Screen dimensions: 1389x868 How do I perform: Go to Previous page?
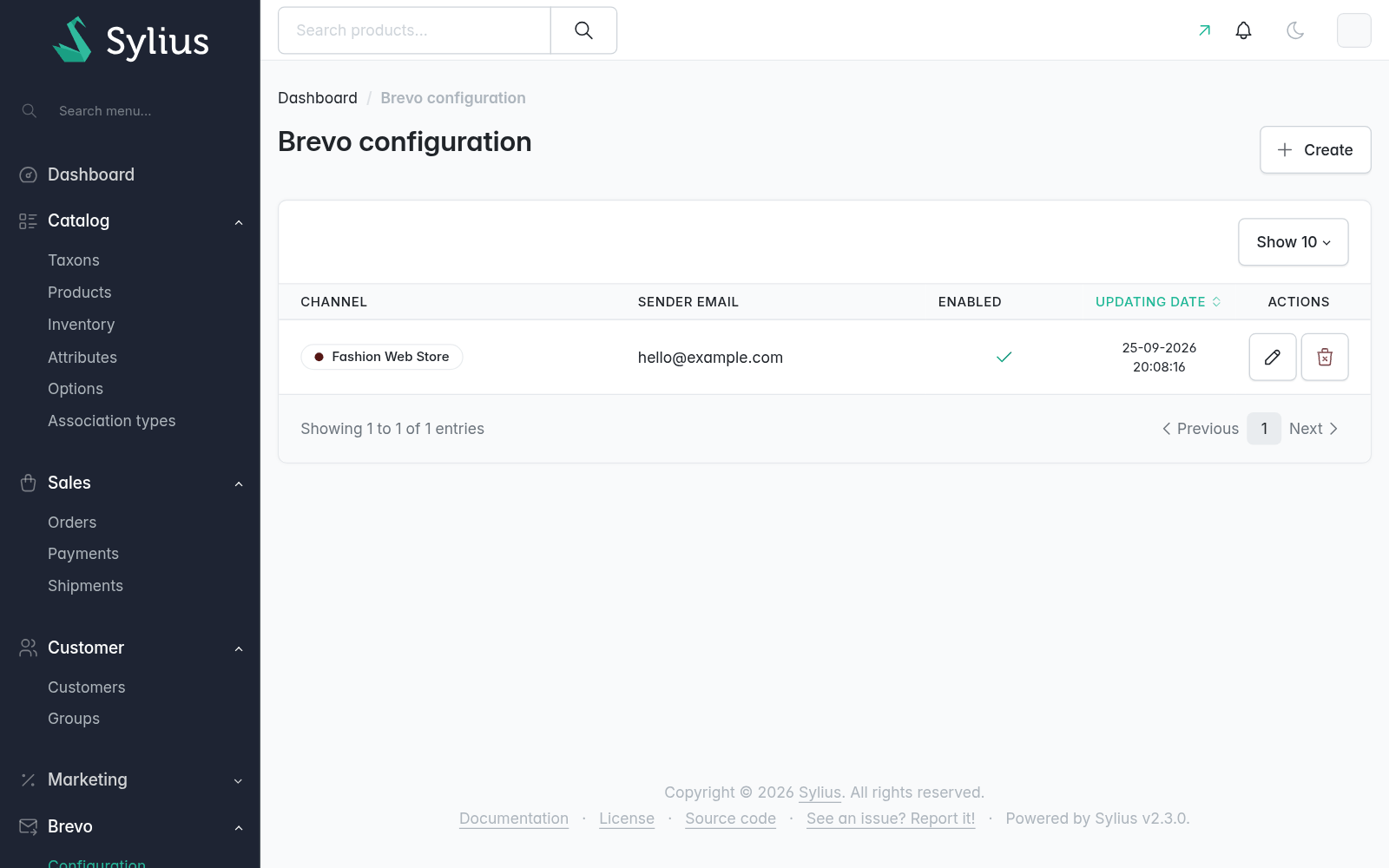click(x=1201, y=429)
